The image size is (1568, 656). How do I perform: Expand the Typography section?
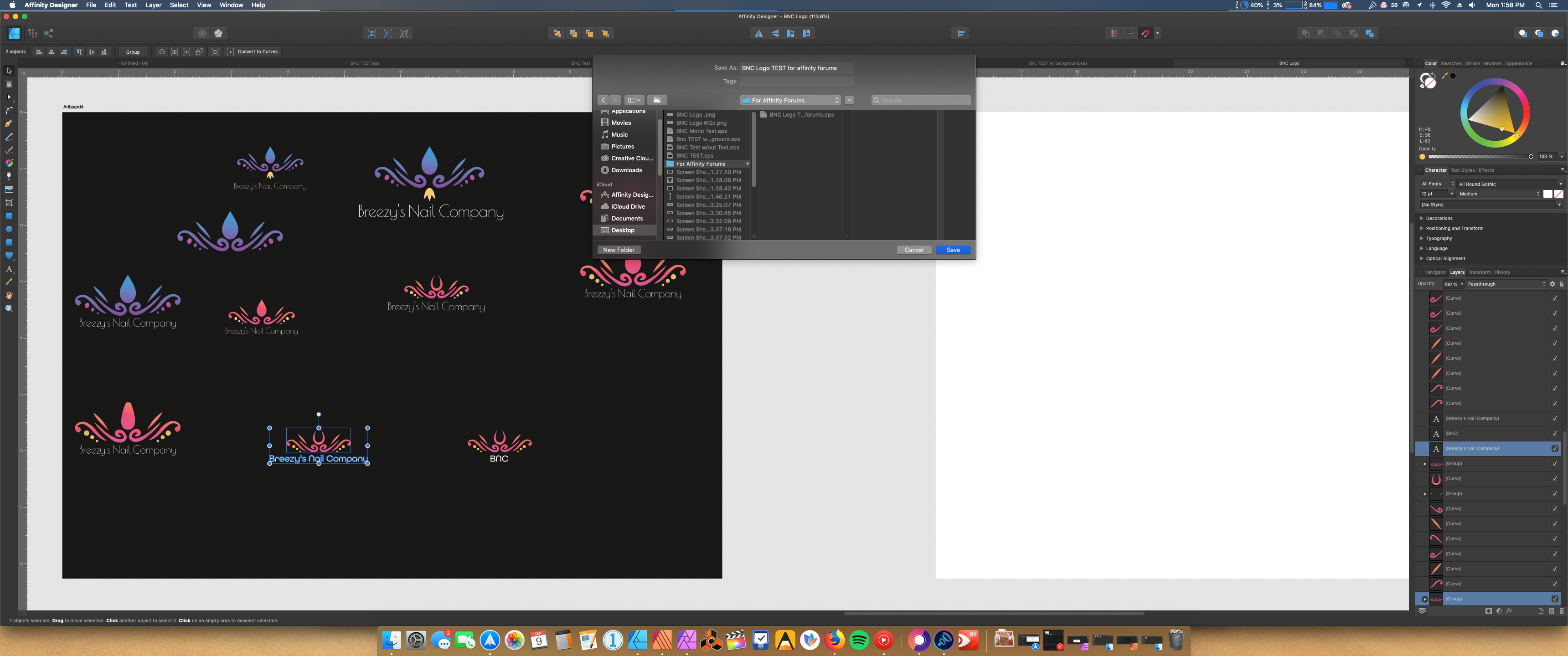pyautogui.click(x=1439, y=239)
